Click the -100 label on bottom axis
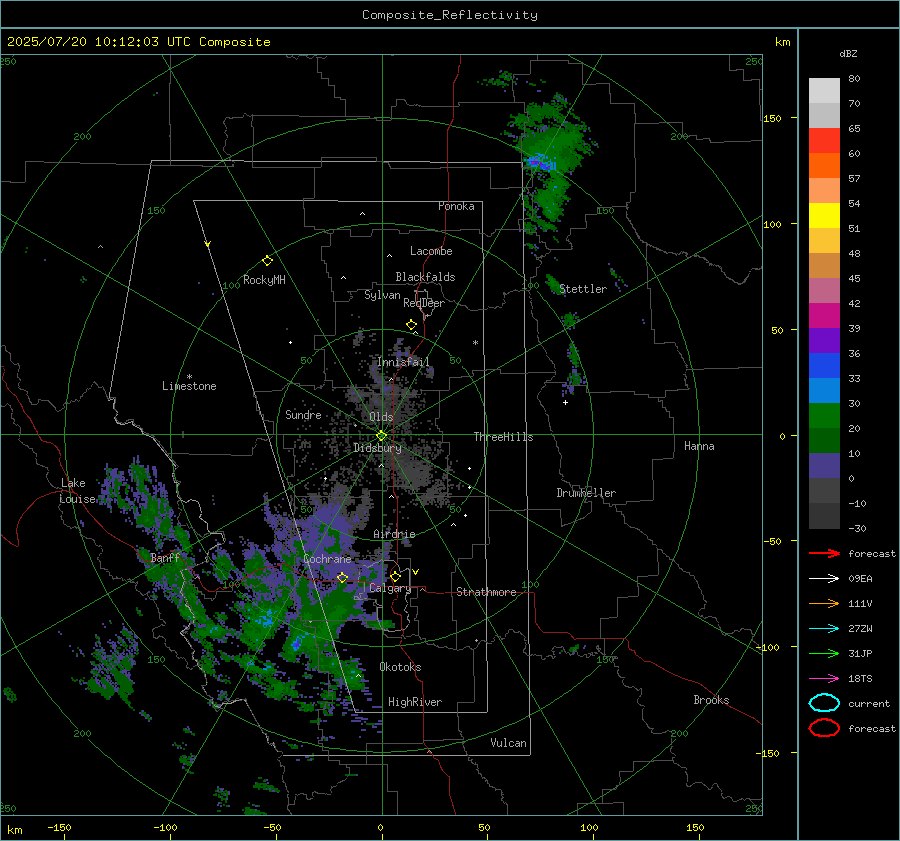 (x=165, y=828)
